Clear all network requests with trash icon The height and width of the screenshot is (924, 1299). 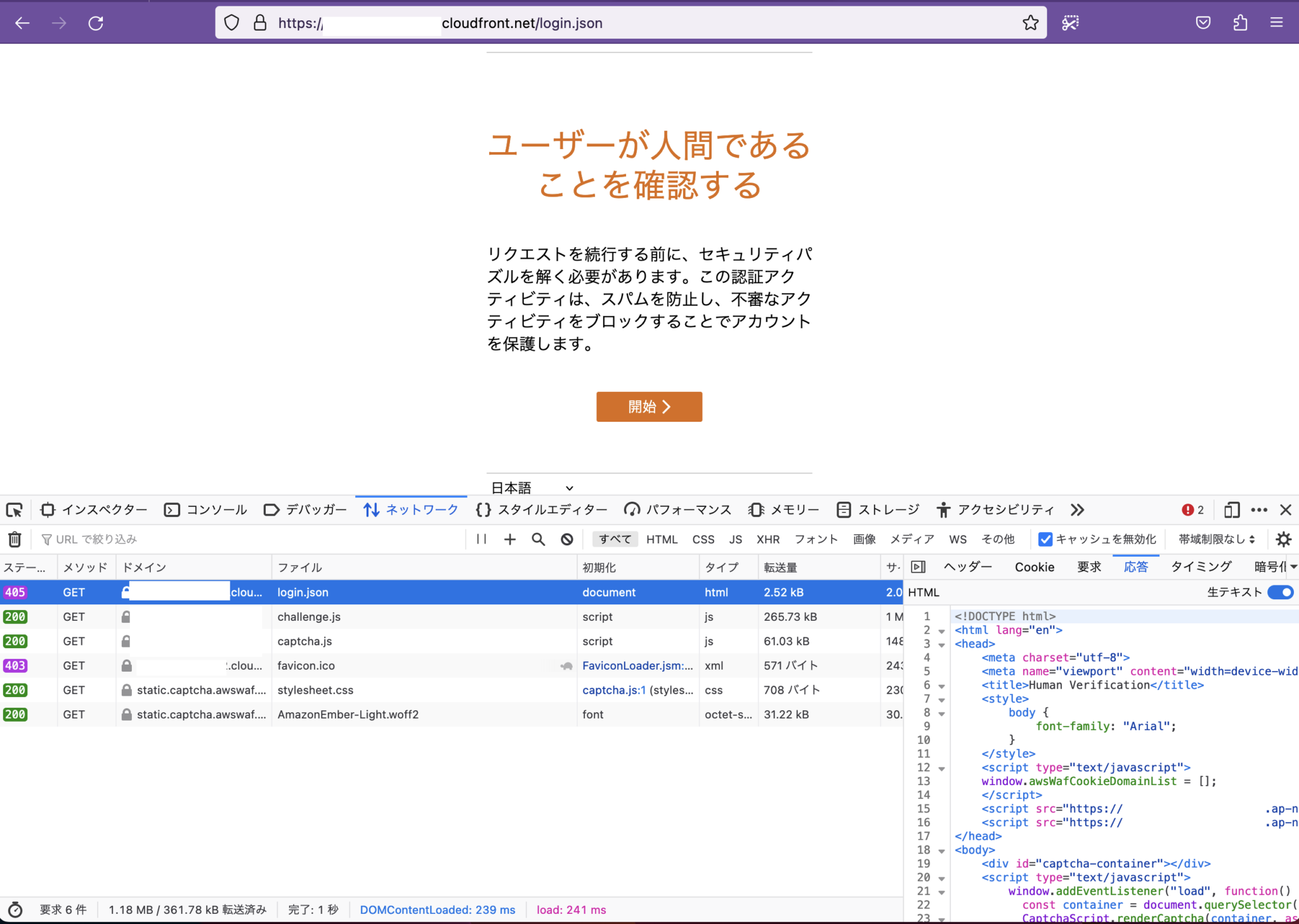coord(15,539)
